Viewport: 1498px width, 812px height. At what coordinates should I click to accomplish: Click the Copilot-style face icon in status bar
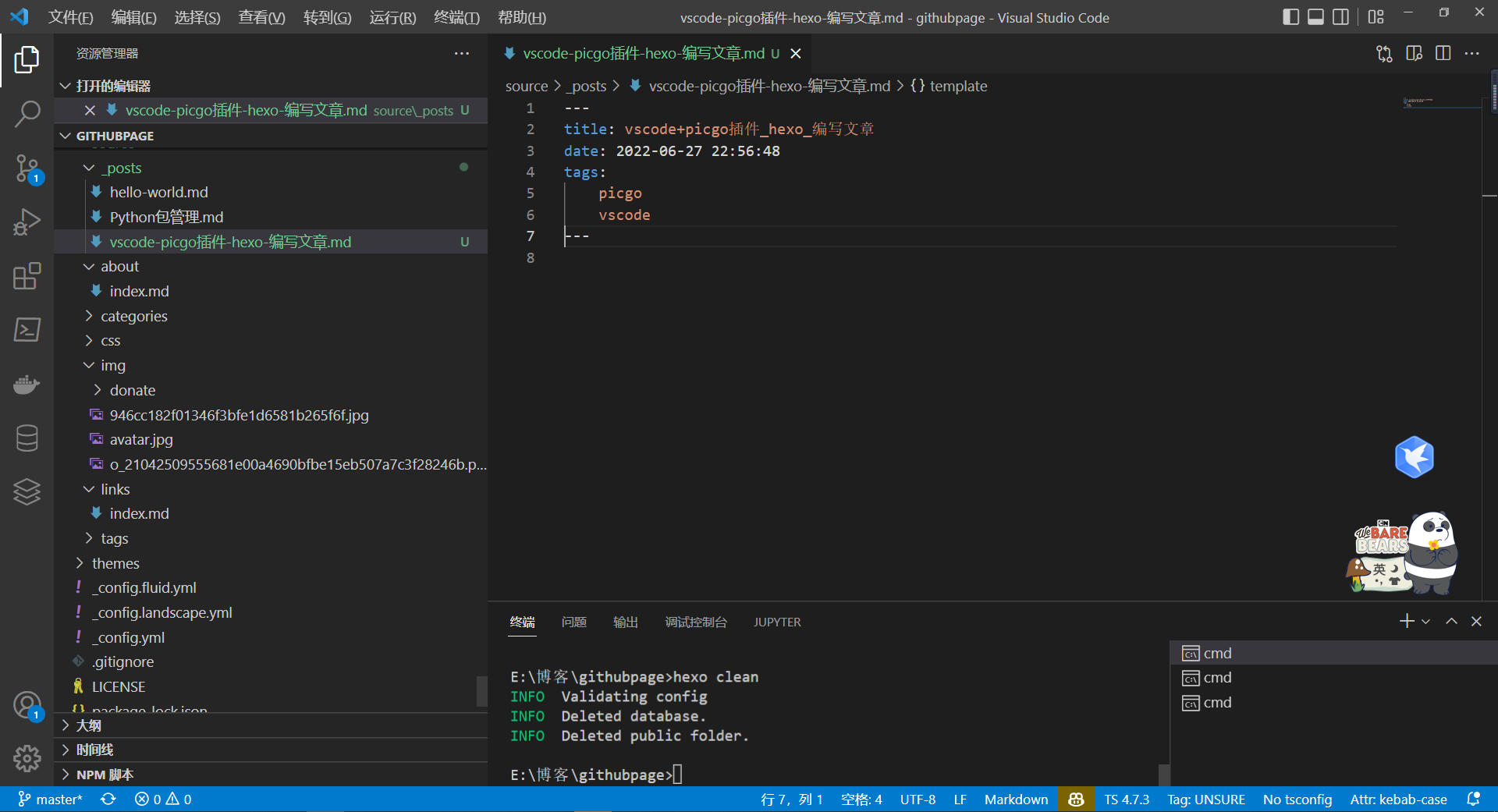click(1075, 799)
